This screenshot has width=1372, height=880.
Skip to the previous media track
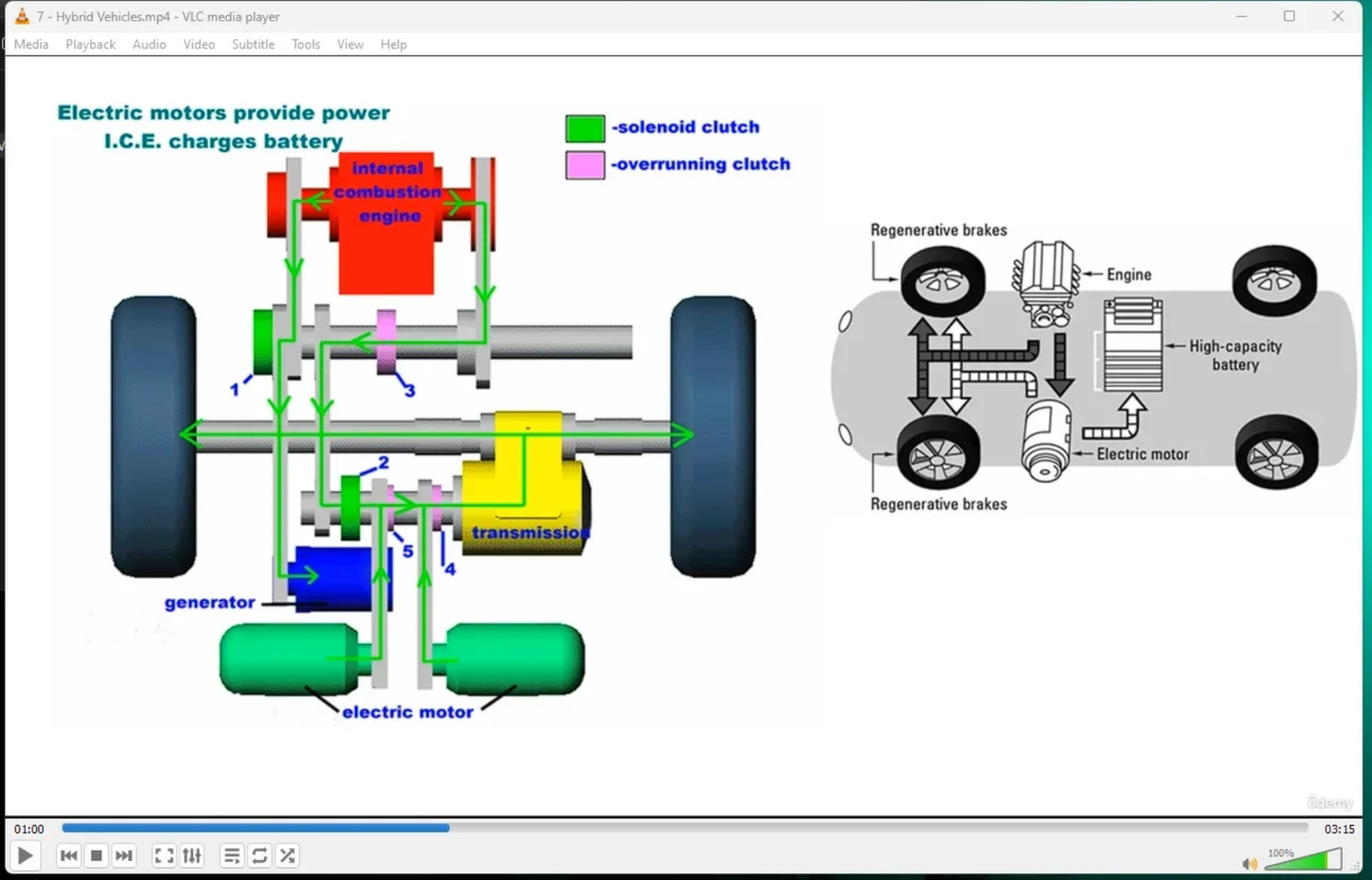click(x=68, y=856)
